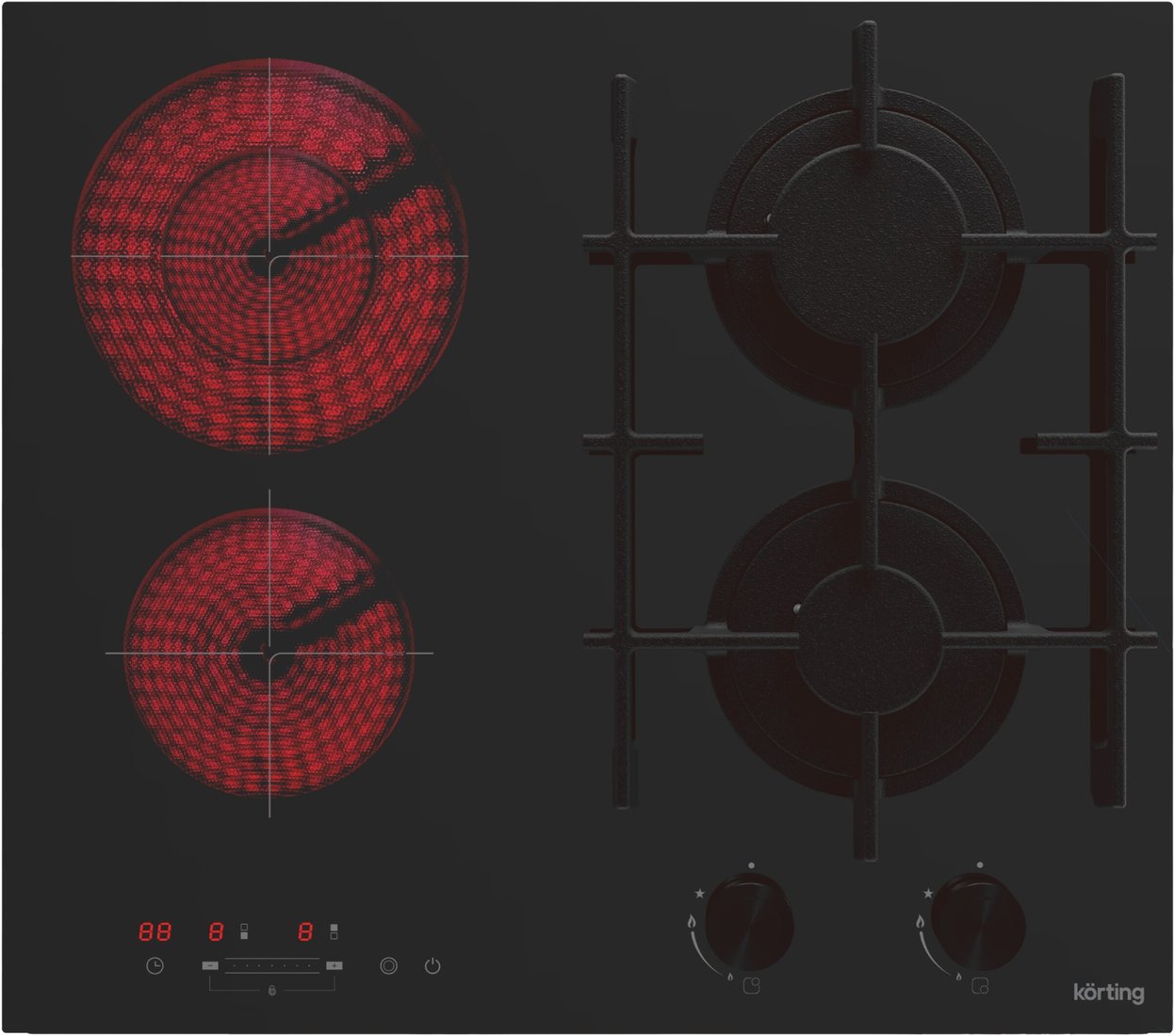The height and width of the screenshot is (1036, 1175).
Task: Click the left knob's large flame symbol
Action: click(x=692, y=923)
